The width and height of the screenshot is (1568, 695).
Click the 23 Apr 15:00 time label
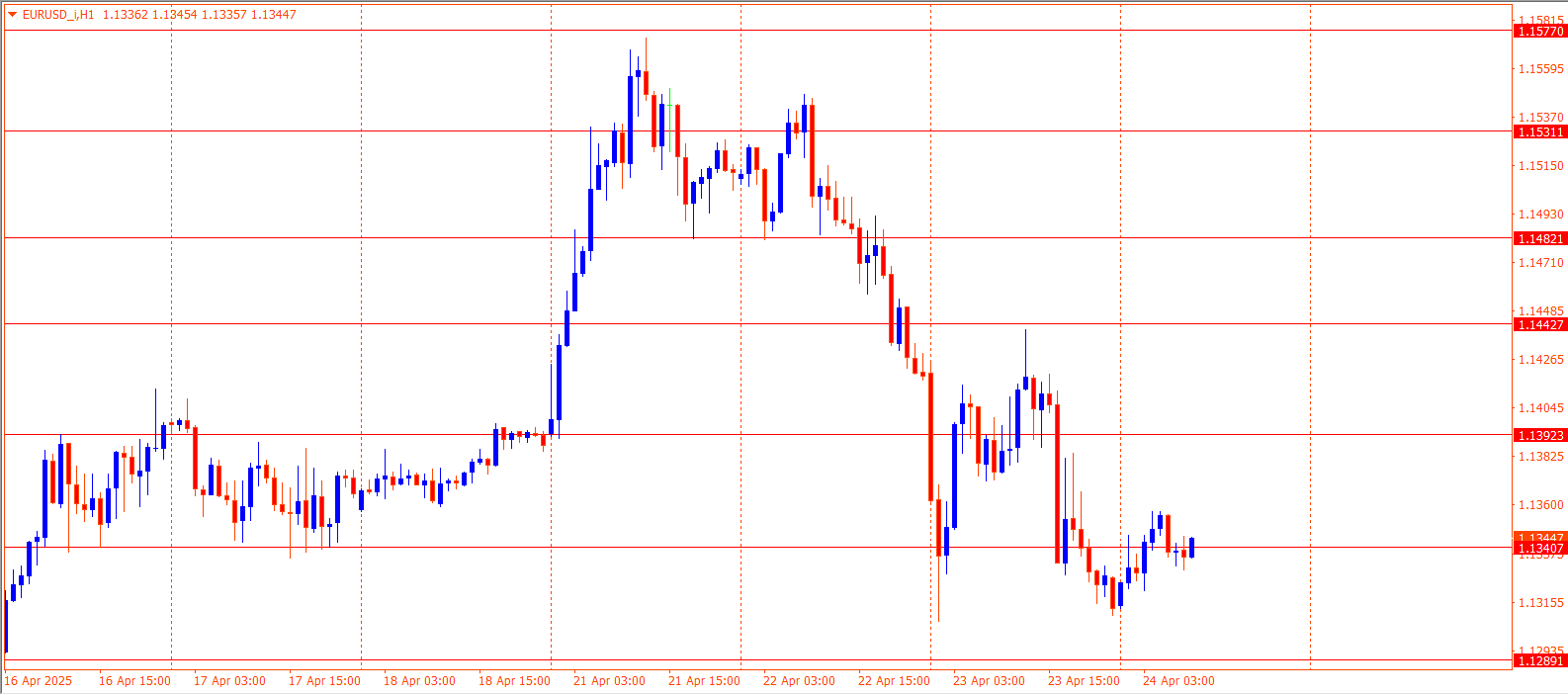pyautogui.click(x=1084, y=680)
